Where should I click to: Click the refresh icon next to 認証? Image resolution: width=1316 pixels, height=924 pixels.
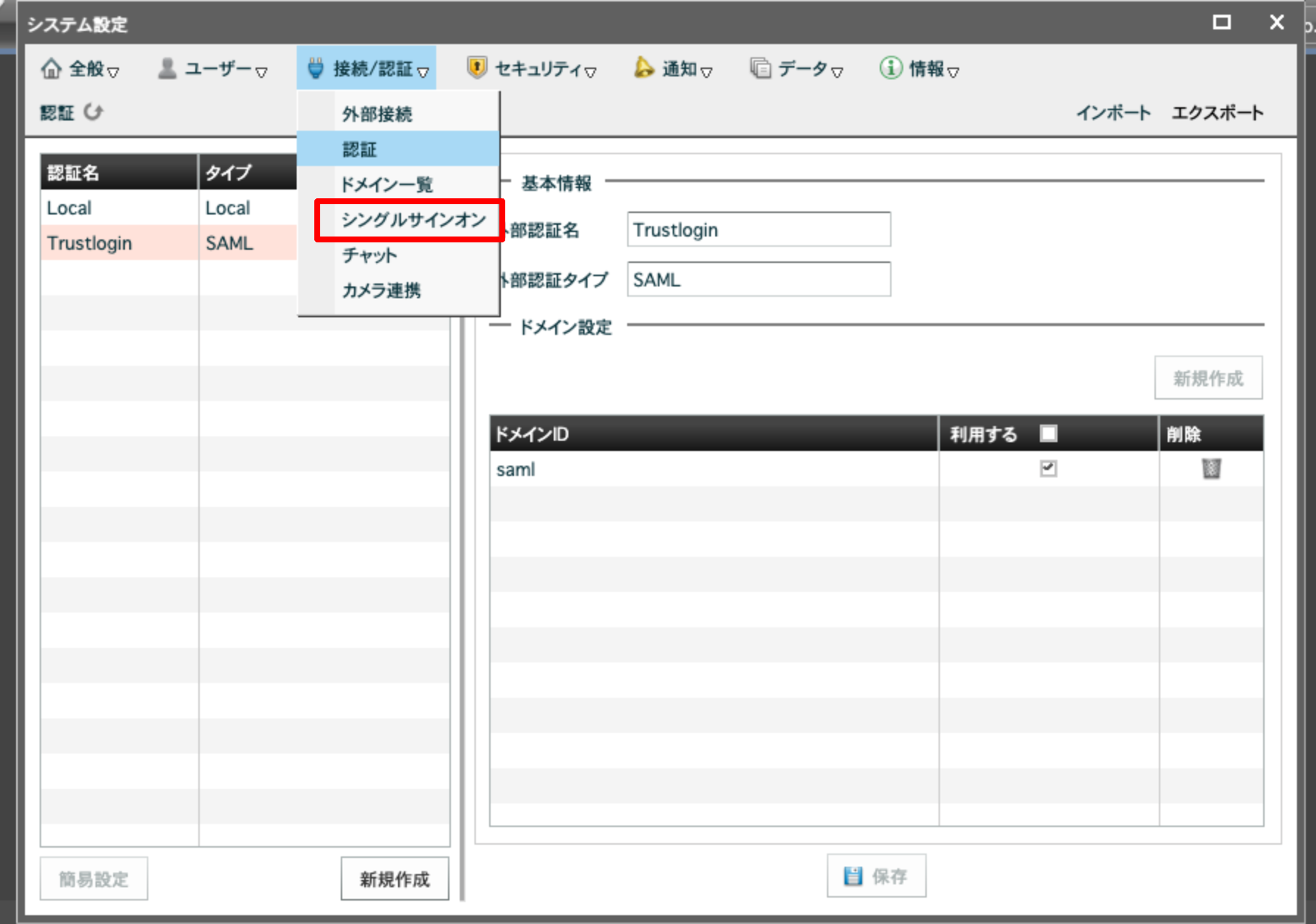[93, 112]
